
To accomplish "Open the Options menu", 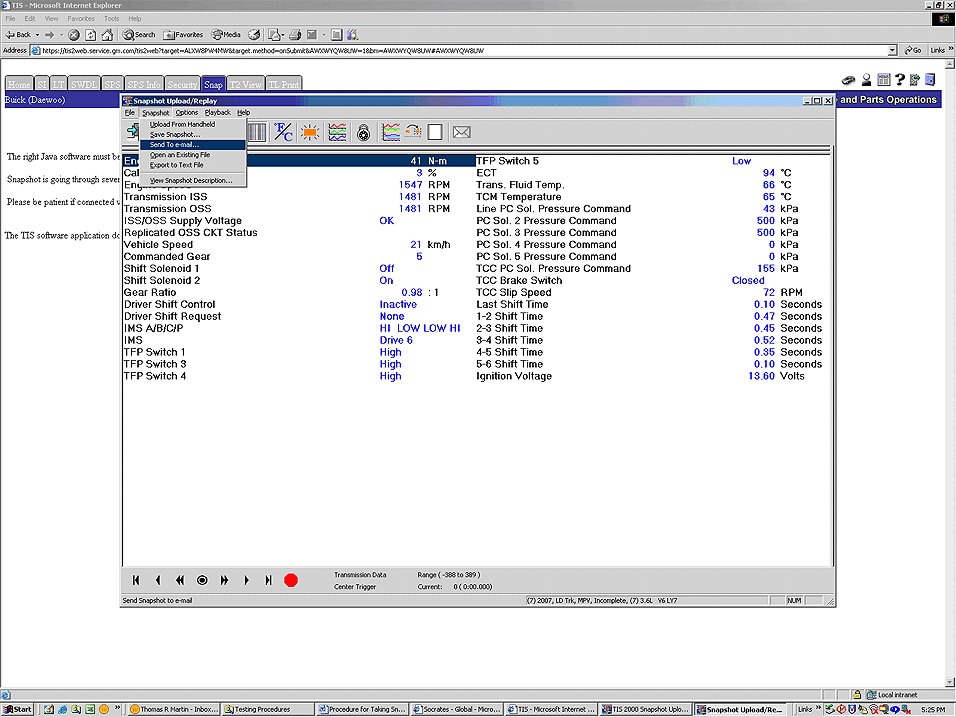I will (x=187, y=113).
